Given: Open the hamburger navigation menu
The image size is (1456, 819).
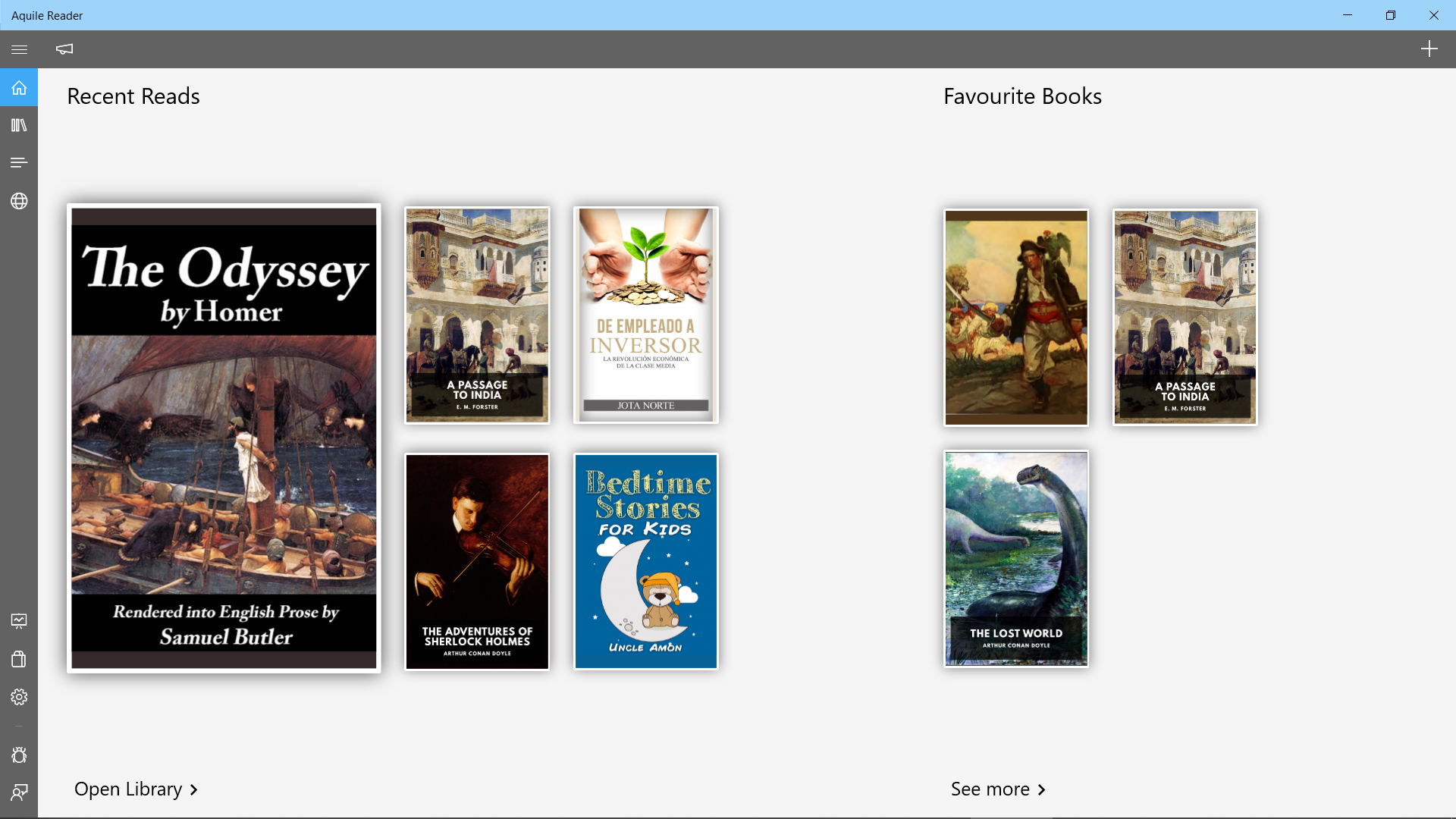Looking at the screenshot, I should tap(19, 49).
